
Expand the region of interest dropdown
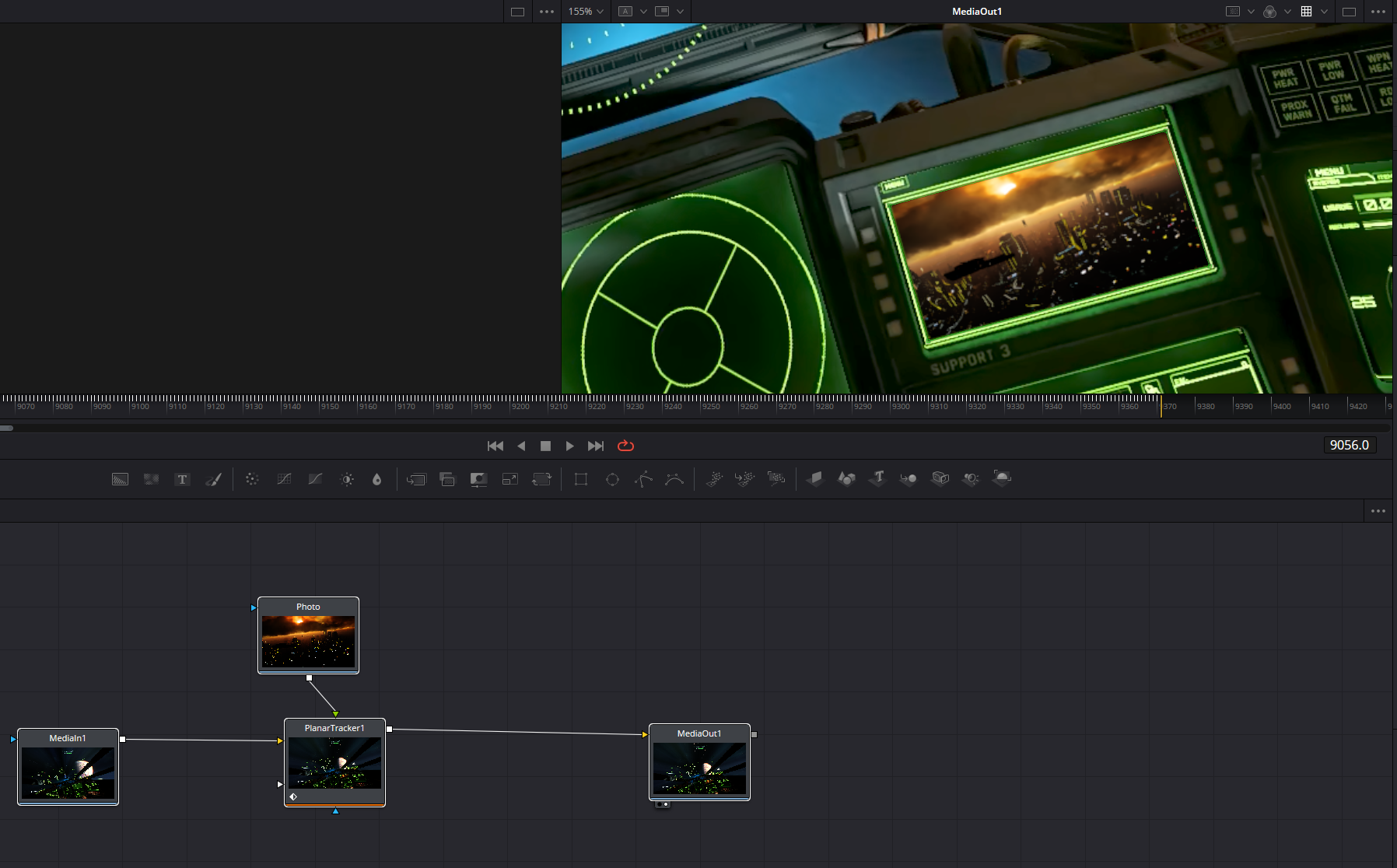click(x=1251, y=12)
